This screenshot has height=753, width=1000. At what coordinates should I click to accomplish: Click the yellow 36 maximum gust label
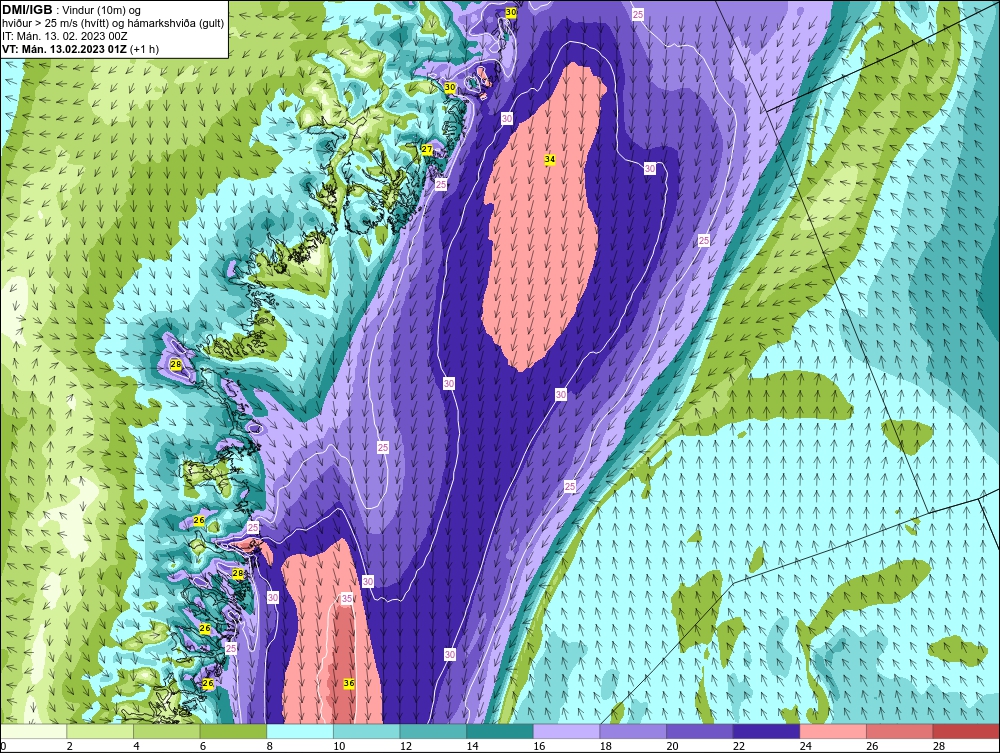tap(348, 683)
